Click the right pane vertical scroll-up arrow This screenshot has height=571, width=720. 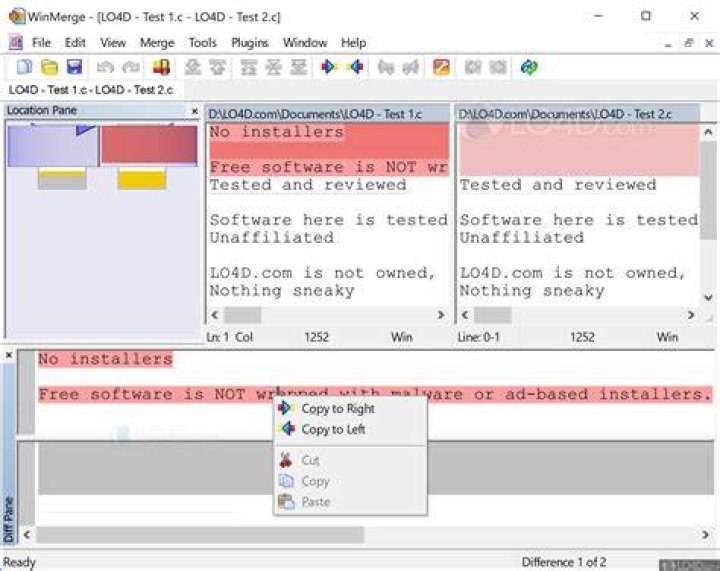[708, 133]
